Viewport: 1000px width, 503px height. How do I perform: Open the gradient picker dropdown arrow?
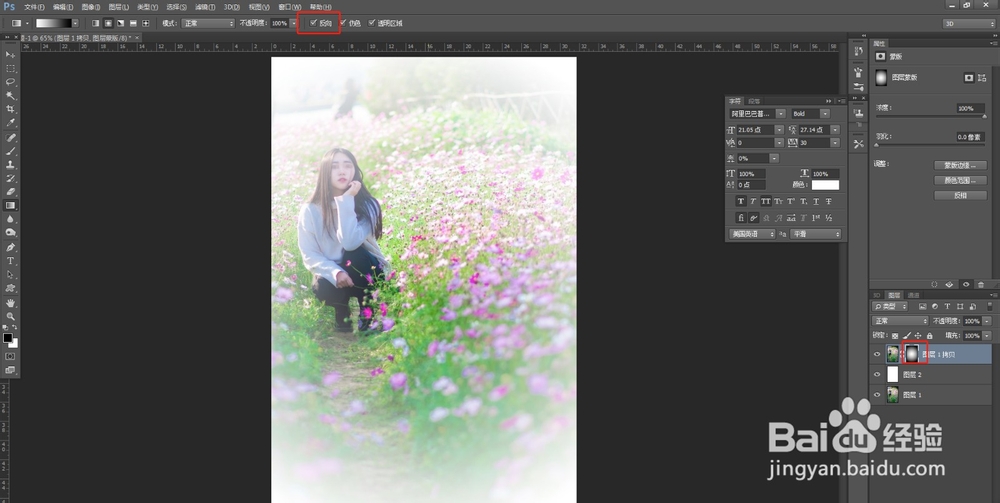(75, 23)
